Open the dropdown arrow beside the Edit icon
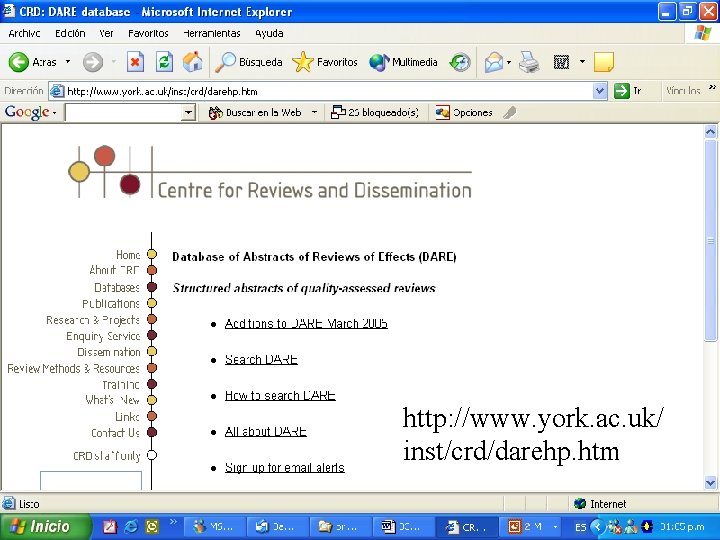This screenshot has height=540, width=720. [582, 62]
